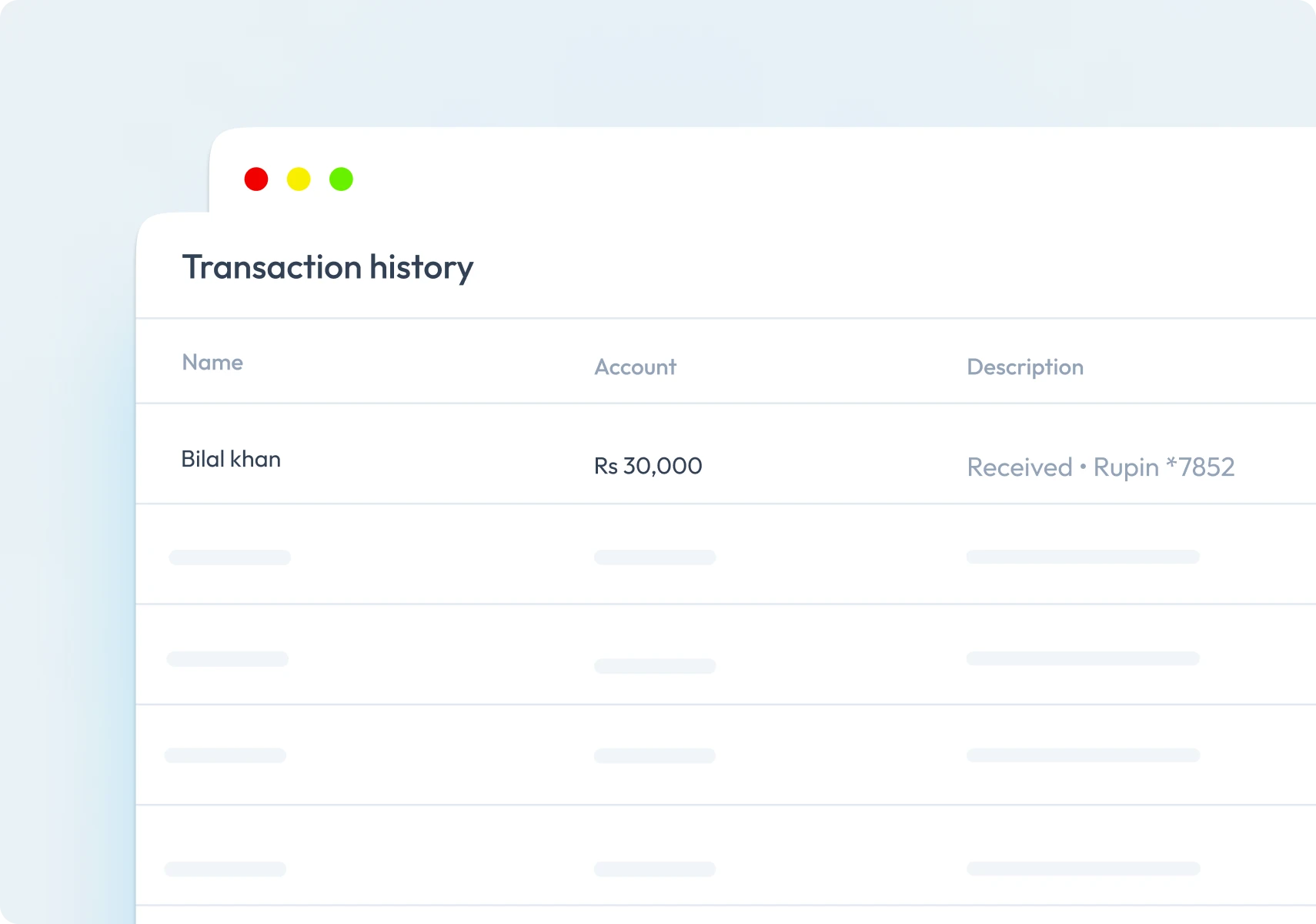Select the placeholder name in fourth row
1316x924 pixels.
225,755
